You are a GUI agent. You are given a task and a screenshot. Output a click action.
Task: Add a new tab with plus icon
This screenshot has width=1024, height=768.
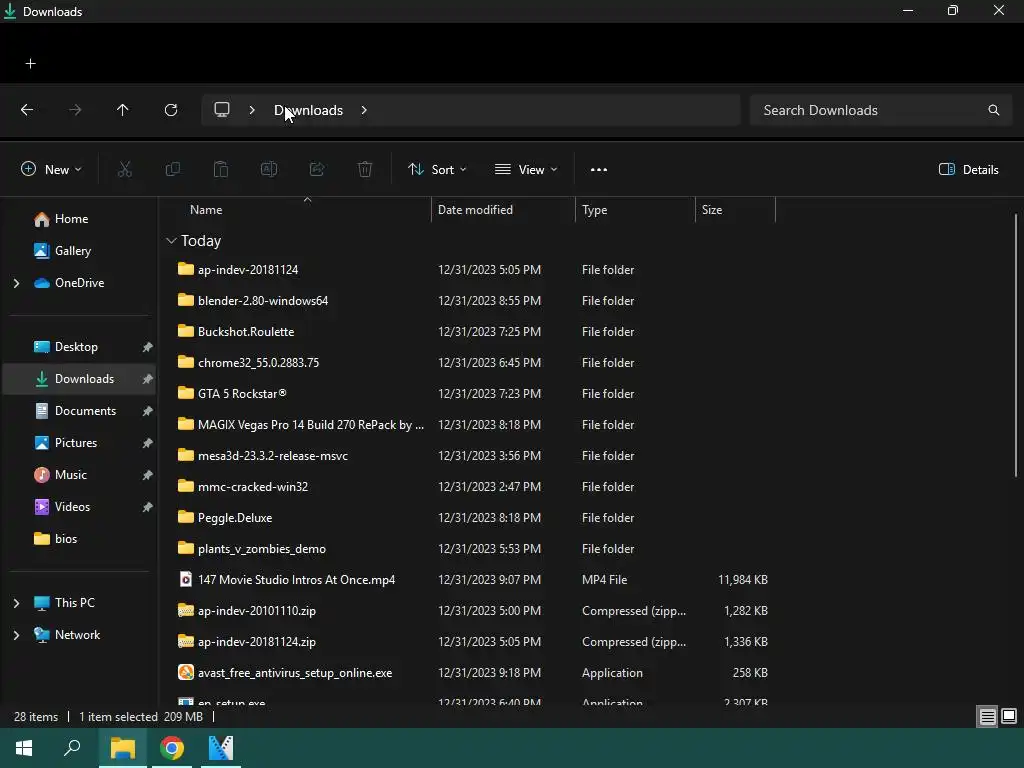coord(31,63)
